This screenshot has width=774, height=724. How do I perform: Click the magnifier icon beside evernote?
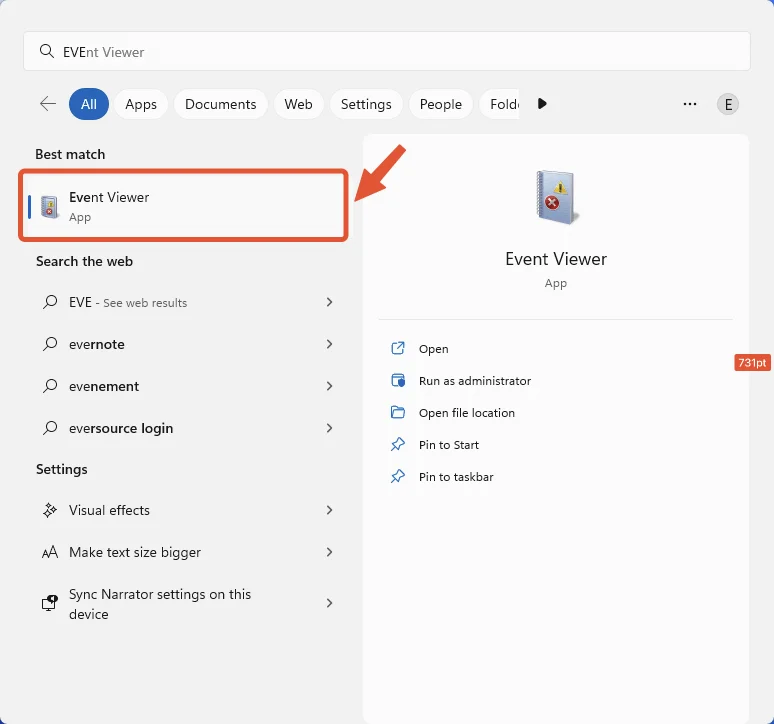click(50, 344)
